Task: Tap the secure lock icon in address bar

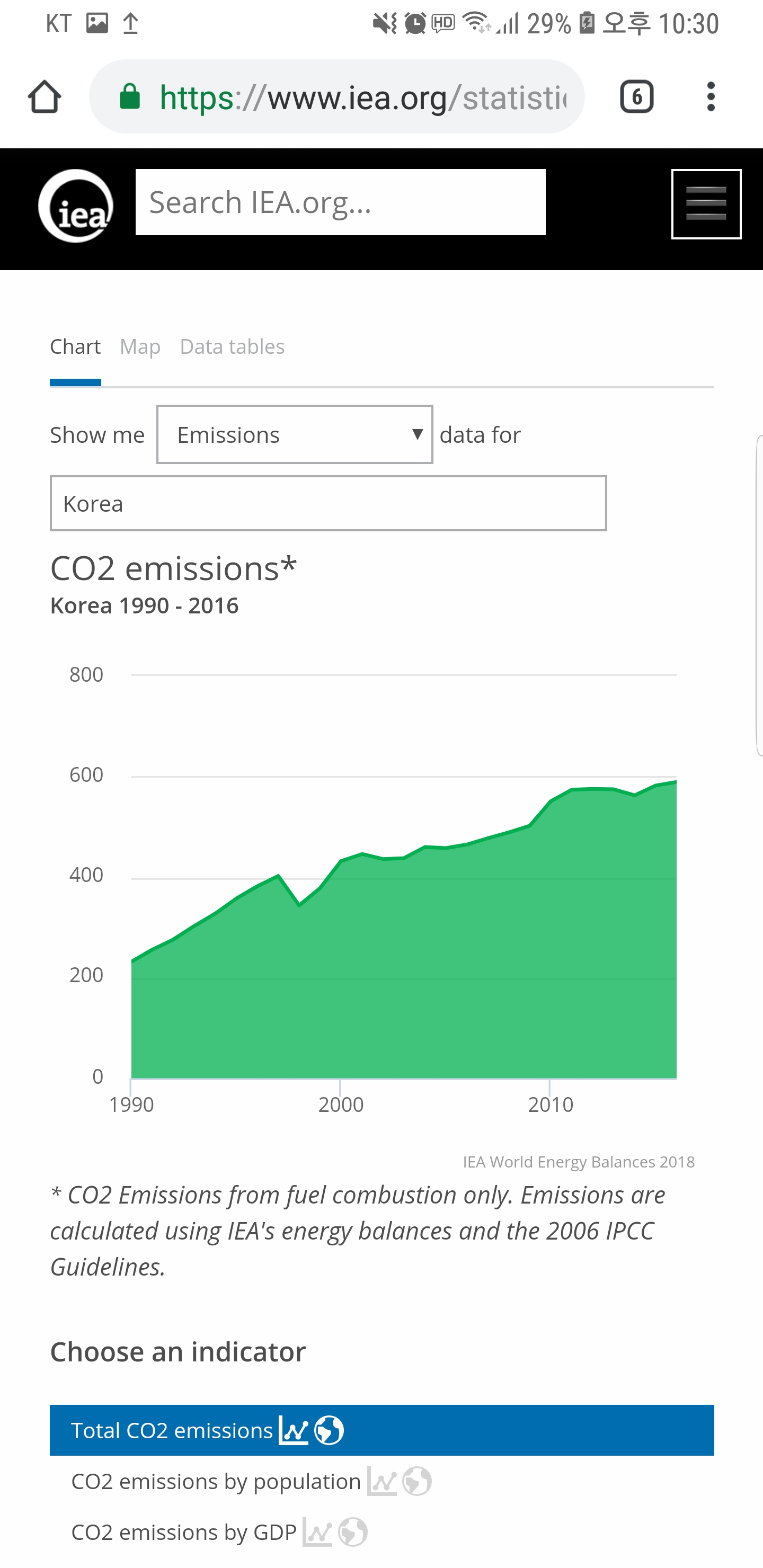Action: point(130,97)
